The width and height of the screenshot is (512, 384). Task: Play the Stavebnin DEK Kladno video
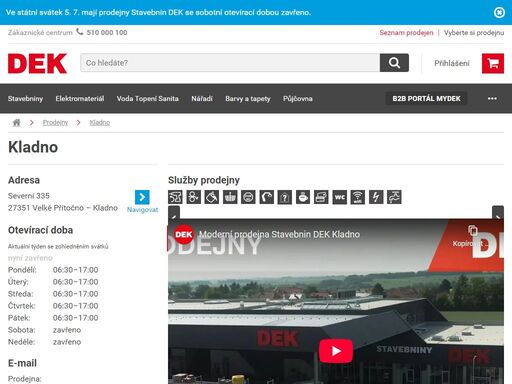click(336, 351)
